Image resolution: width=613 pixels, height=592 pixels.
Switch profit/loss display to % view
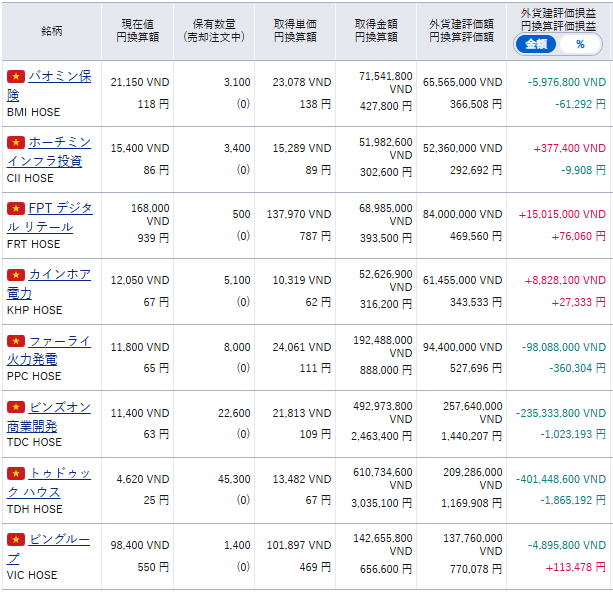580,44
